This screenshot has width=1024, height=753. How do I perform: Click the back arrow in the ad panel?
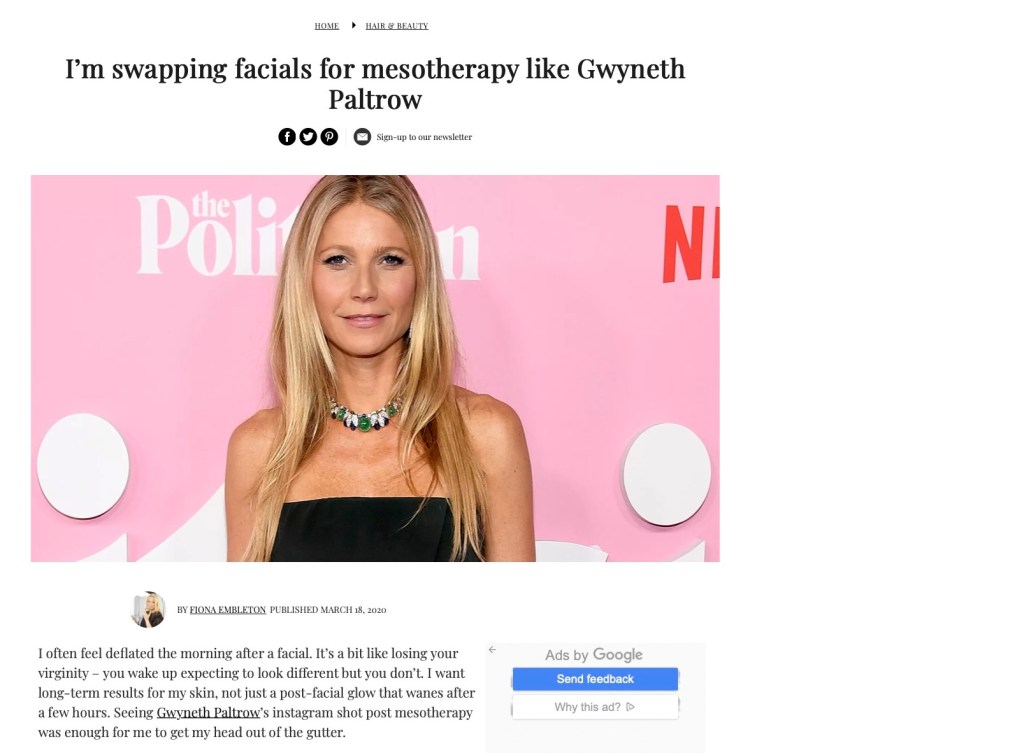click(x=492, y=649)
